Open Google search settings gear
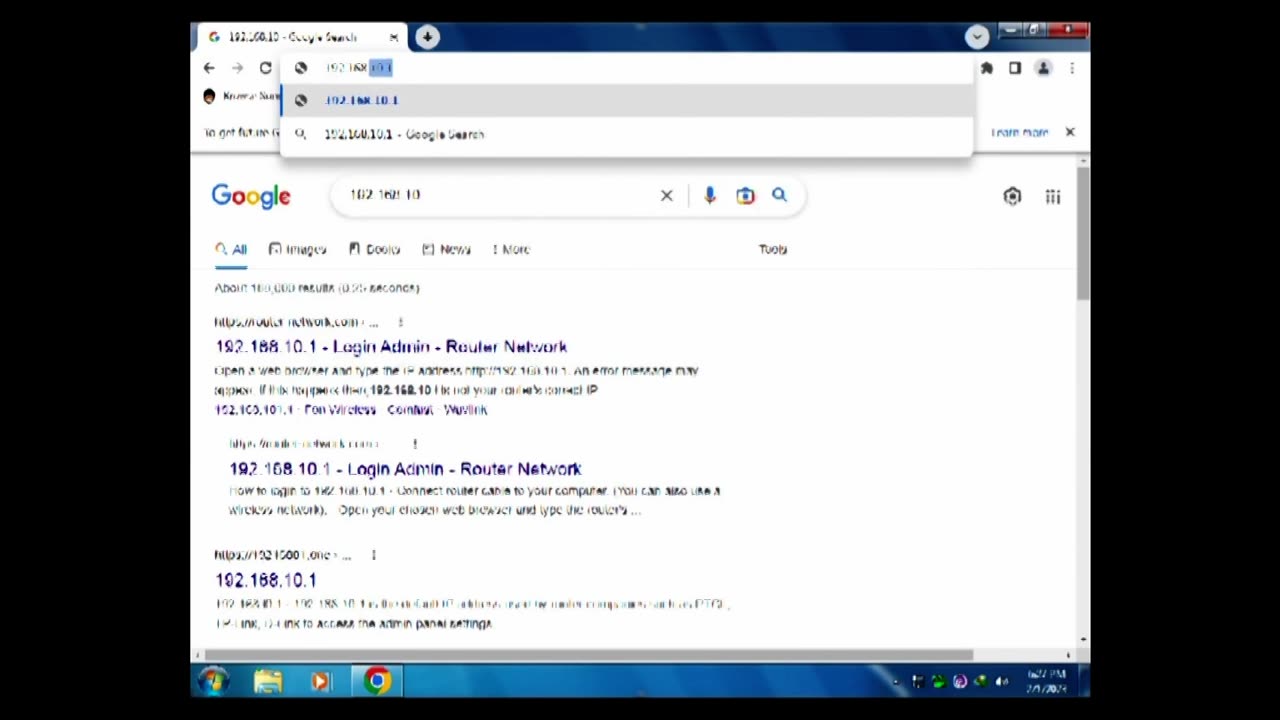 point(1012,196)
